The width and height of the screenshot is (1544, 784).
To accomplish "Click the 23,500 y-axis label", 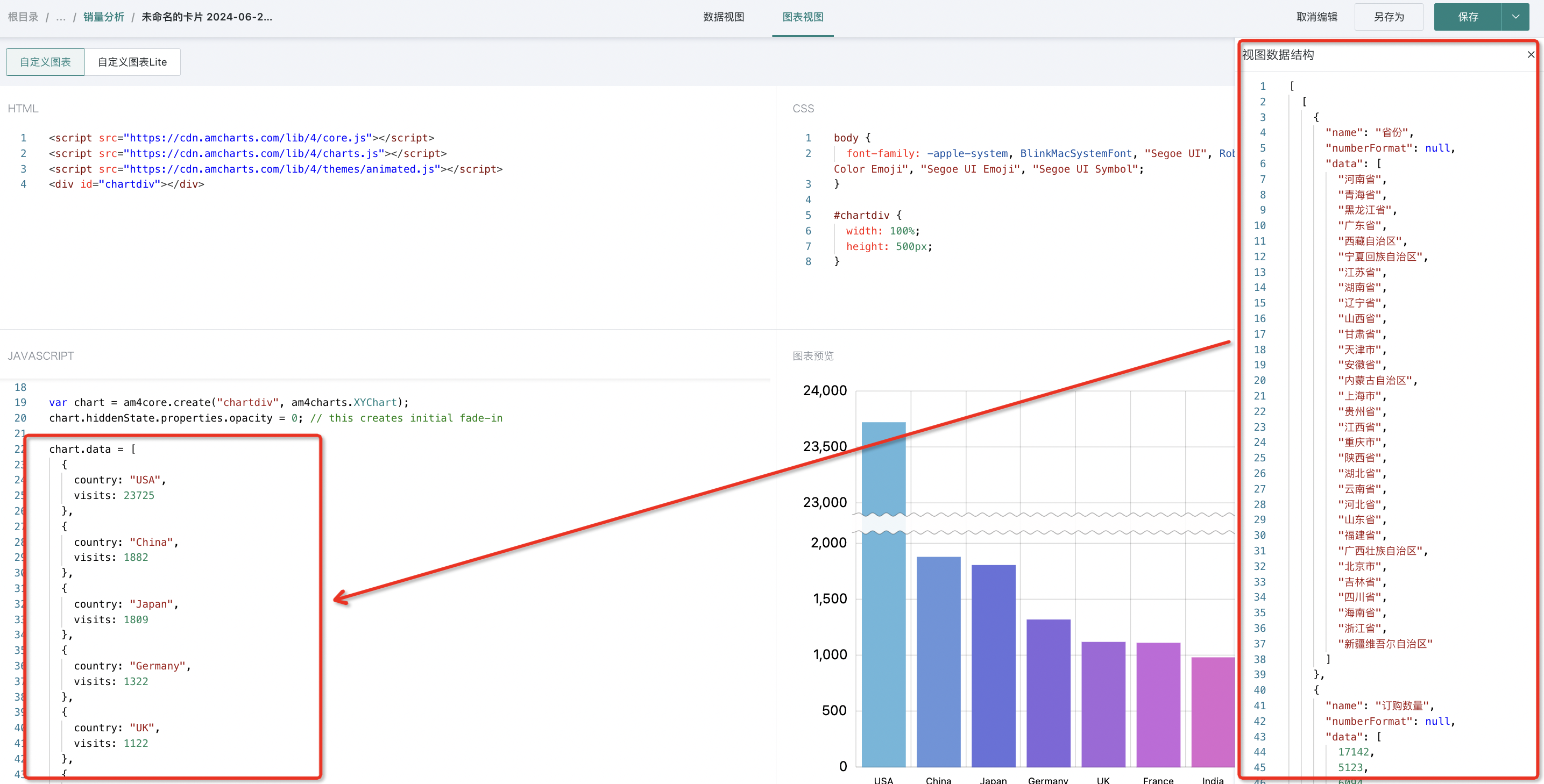I will pos(825,447).
